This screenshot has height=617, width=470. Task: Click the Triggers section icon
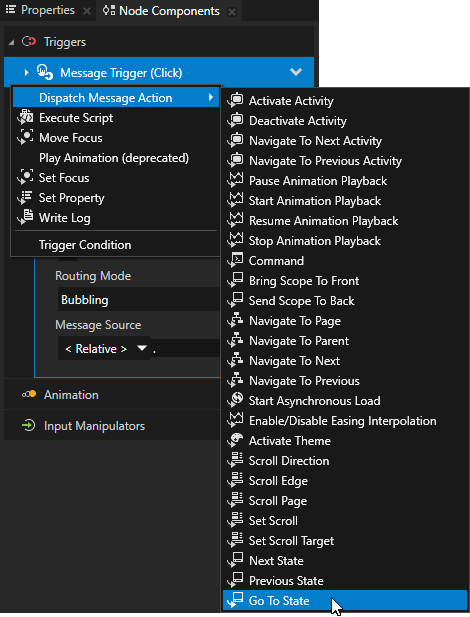click(29, 41)
